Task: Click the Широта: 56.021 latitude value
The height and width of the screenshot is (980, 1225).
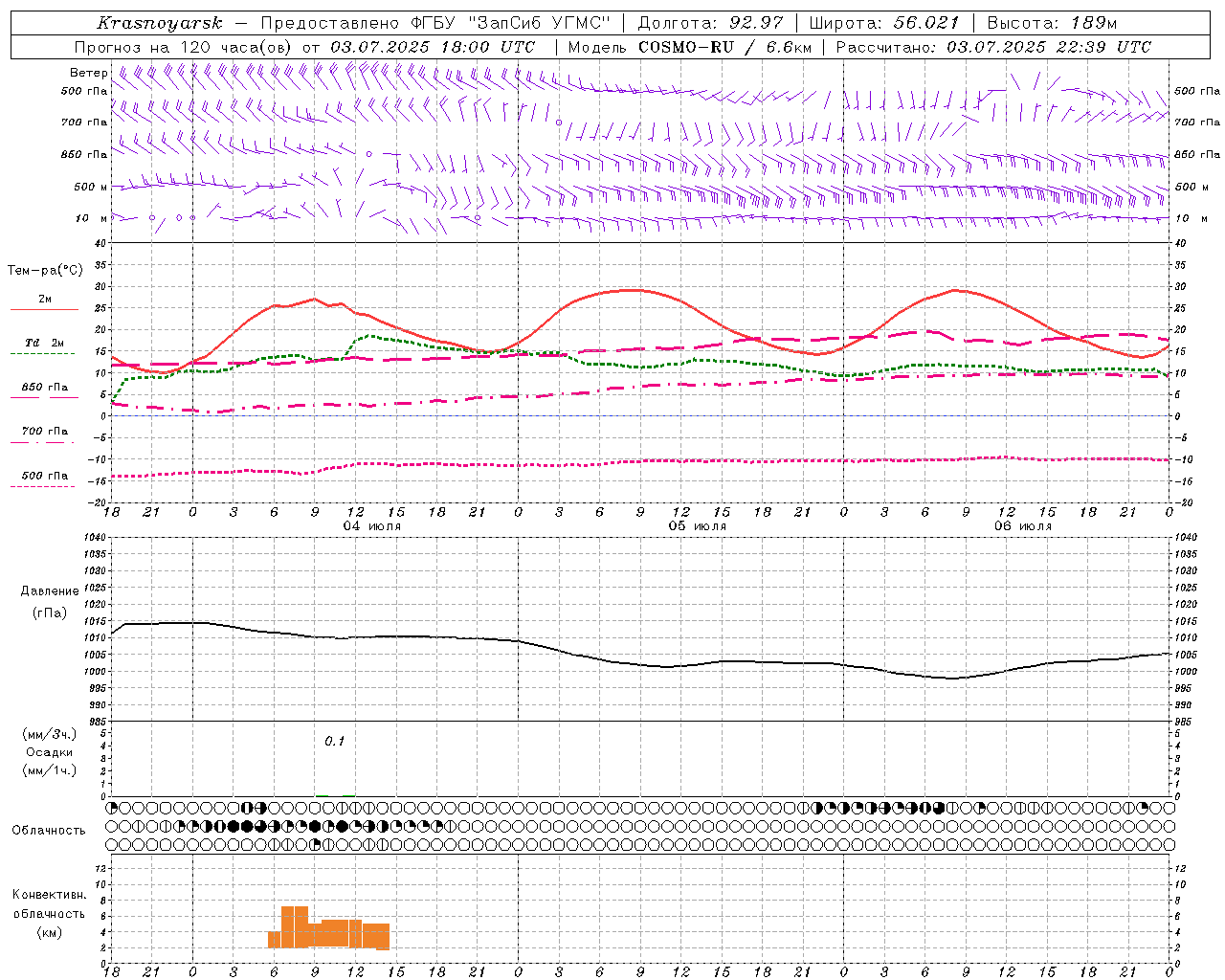Action: click(x=883, y=23)
